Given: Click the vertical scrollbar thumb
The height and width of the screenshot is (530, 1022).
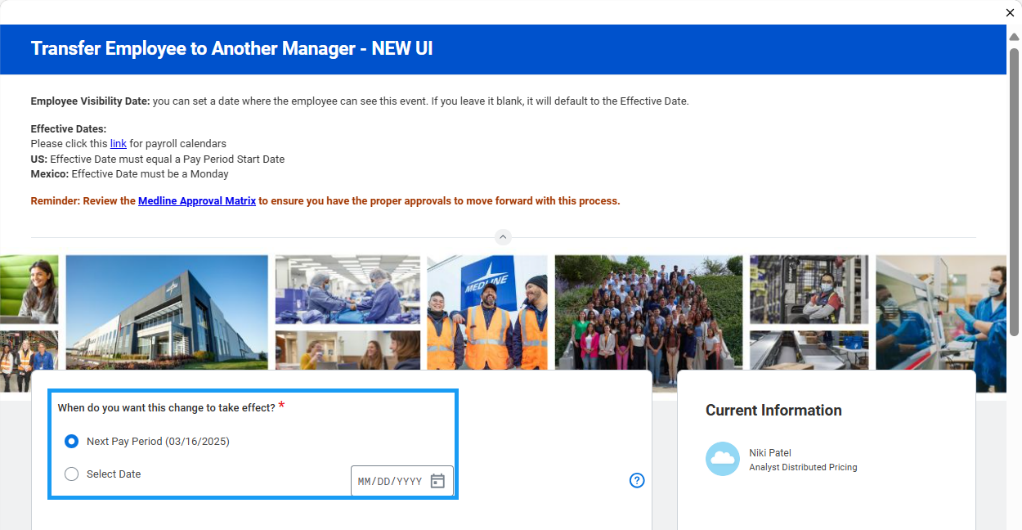Looking at the screenshot, I should [1014, 192].
